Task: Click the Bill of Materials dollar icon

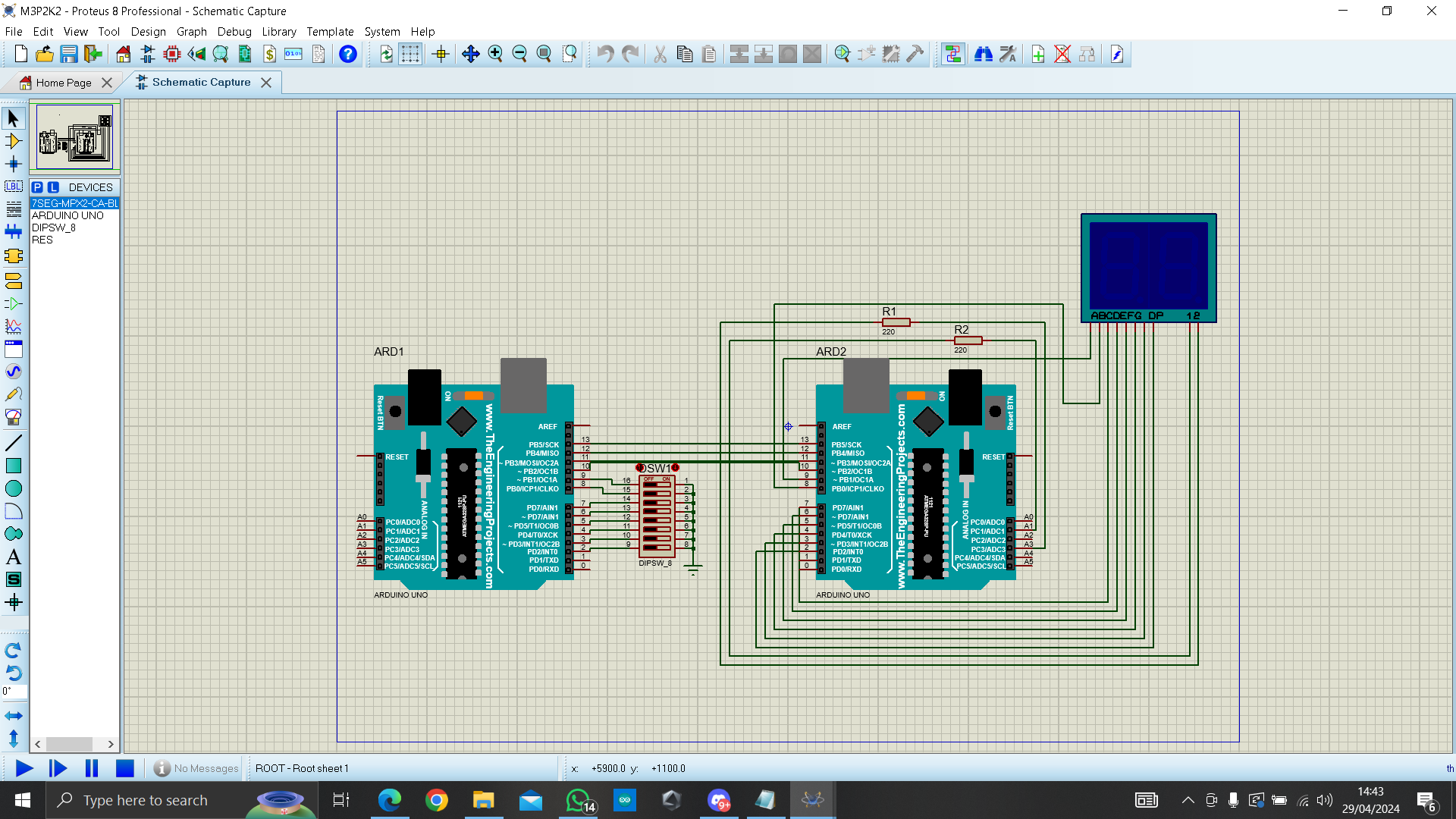Action: click(269, 54)
